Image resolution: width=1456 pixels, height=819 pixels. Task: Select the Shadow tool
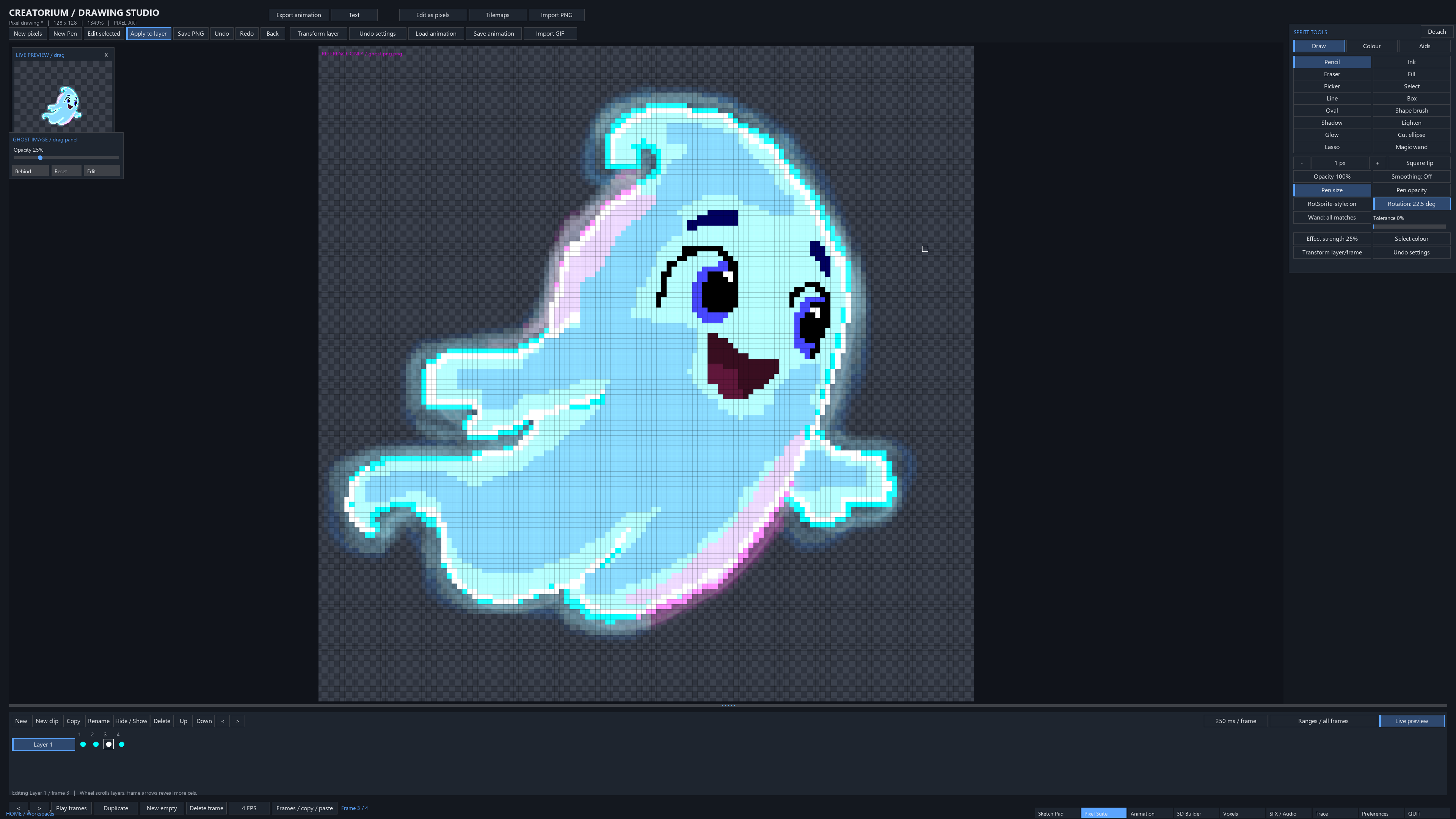[1332, 122]
